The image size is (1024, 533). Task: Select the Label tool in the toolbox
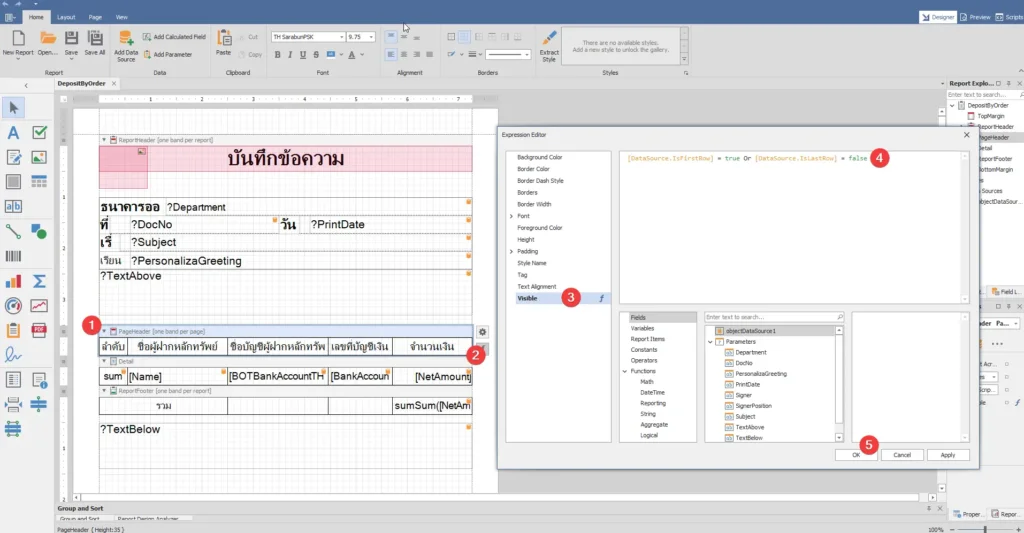(x=14, y=132)
